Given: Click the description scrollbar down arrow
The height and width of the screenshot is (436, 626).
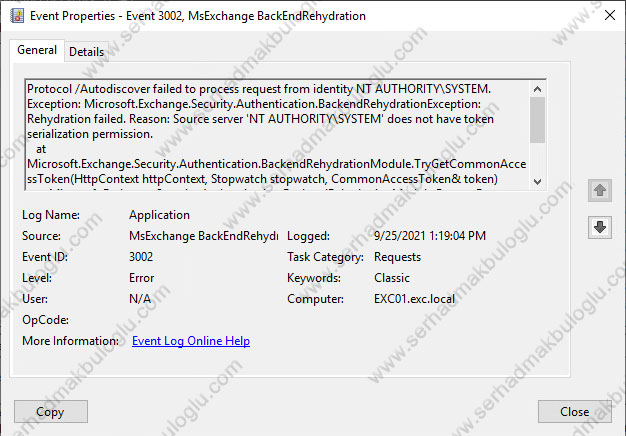Looking at the screenshot, I should click(537, 182).
